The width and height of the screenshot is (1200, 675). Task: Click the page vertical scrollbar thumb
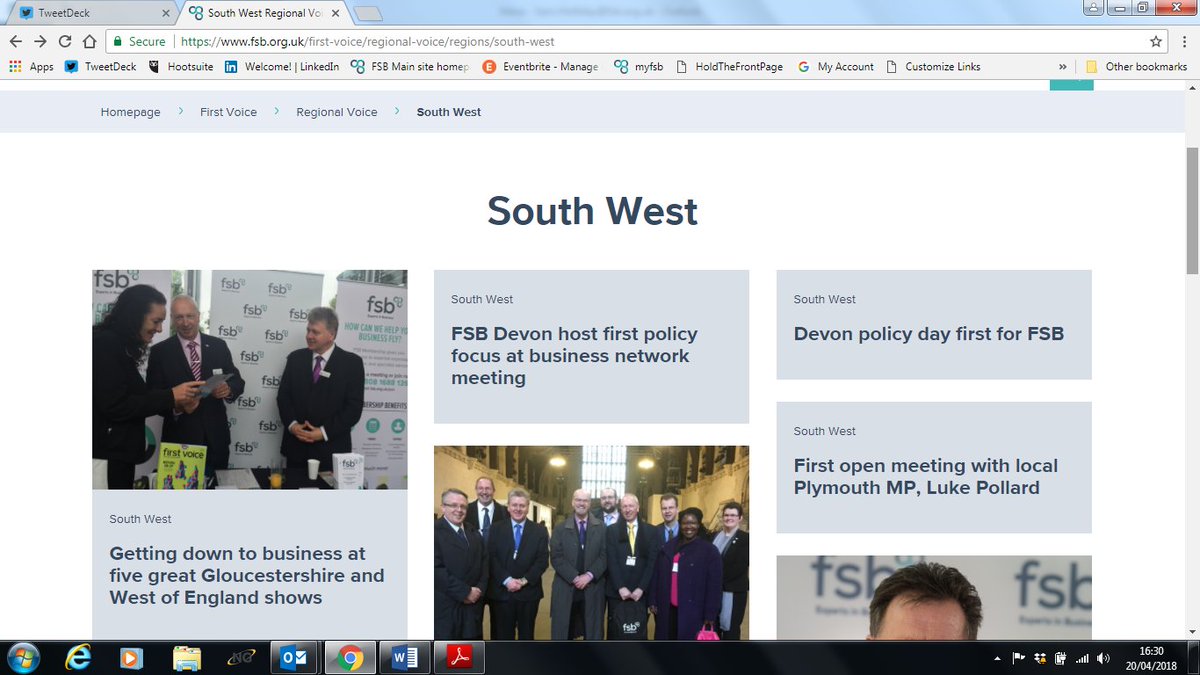pos(1191,210)
